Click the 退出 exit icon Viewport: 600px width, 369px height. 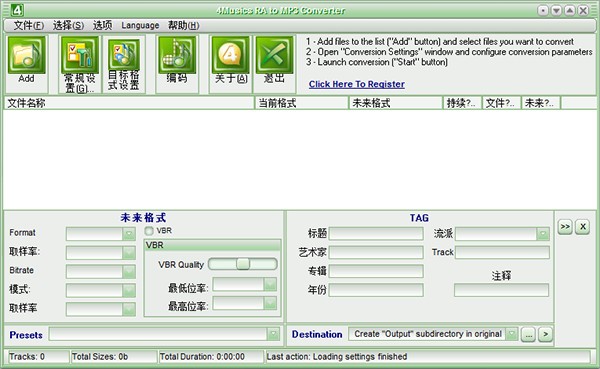pyautogui.click(x=274, y=55)
